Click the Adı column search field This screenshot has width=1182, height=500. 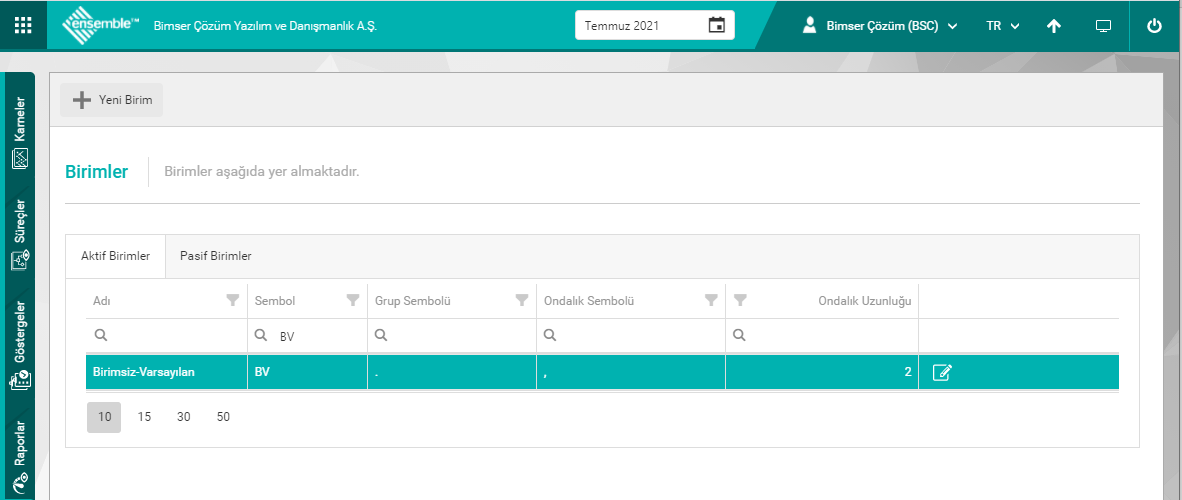(170, 335)
